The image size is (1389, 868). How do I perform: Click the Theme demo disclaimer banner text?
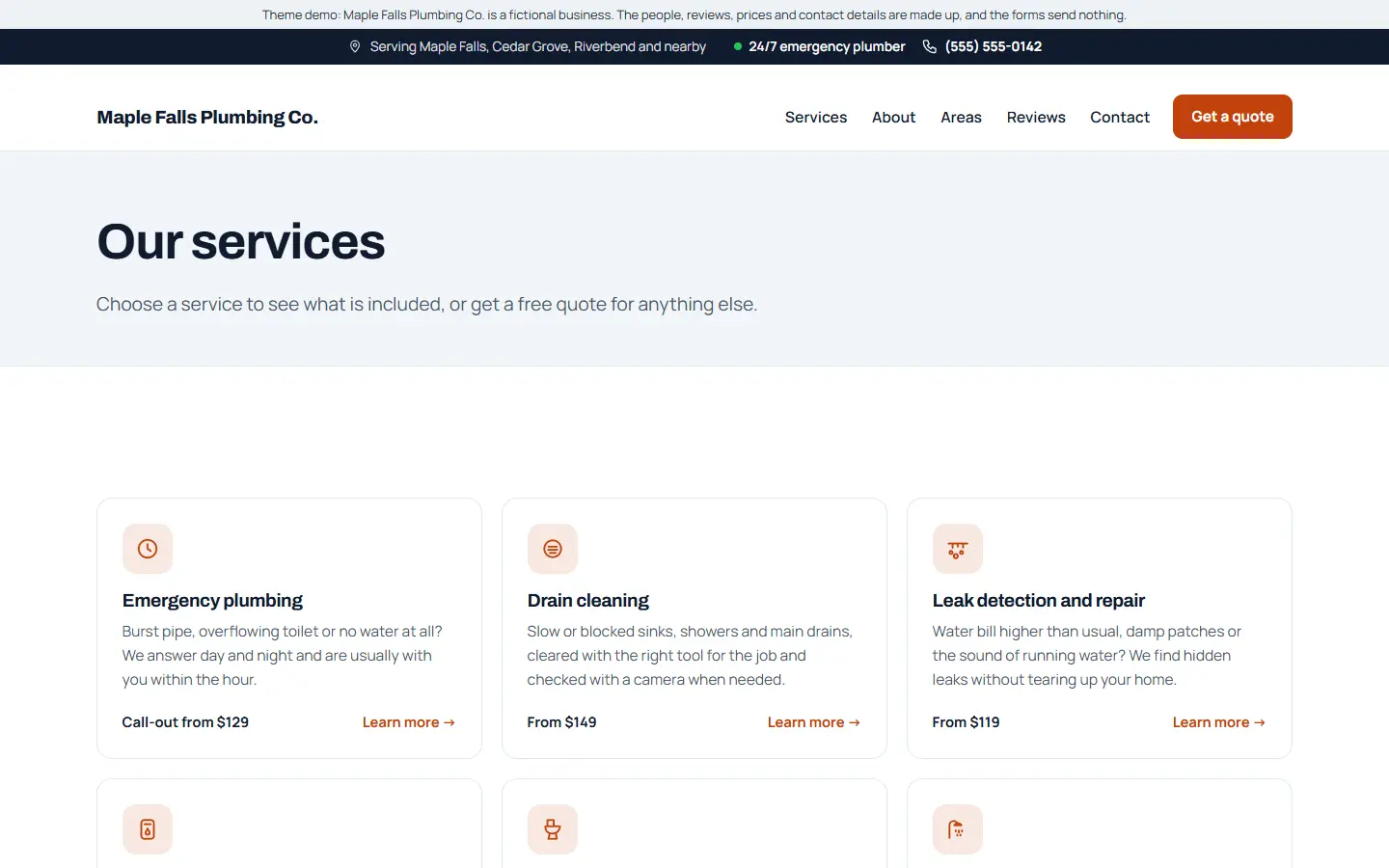pyautogui.click(x=694, y=14)
